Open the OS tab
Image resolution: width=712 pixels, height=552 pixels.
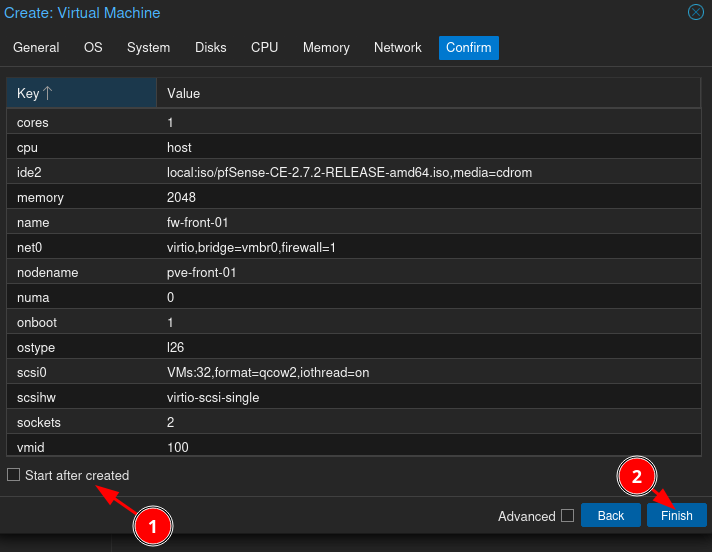tap(93, 47)
